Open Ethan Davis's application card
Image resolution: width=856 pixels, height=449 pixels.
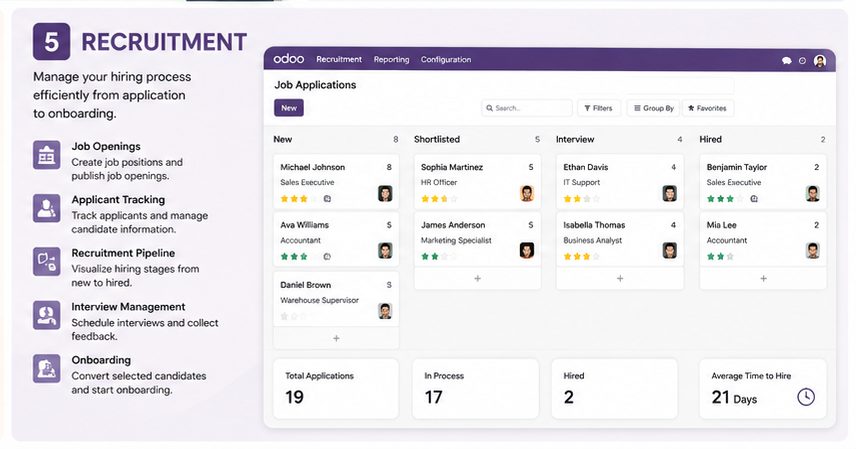620,182
